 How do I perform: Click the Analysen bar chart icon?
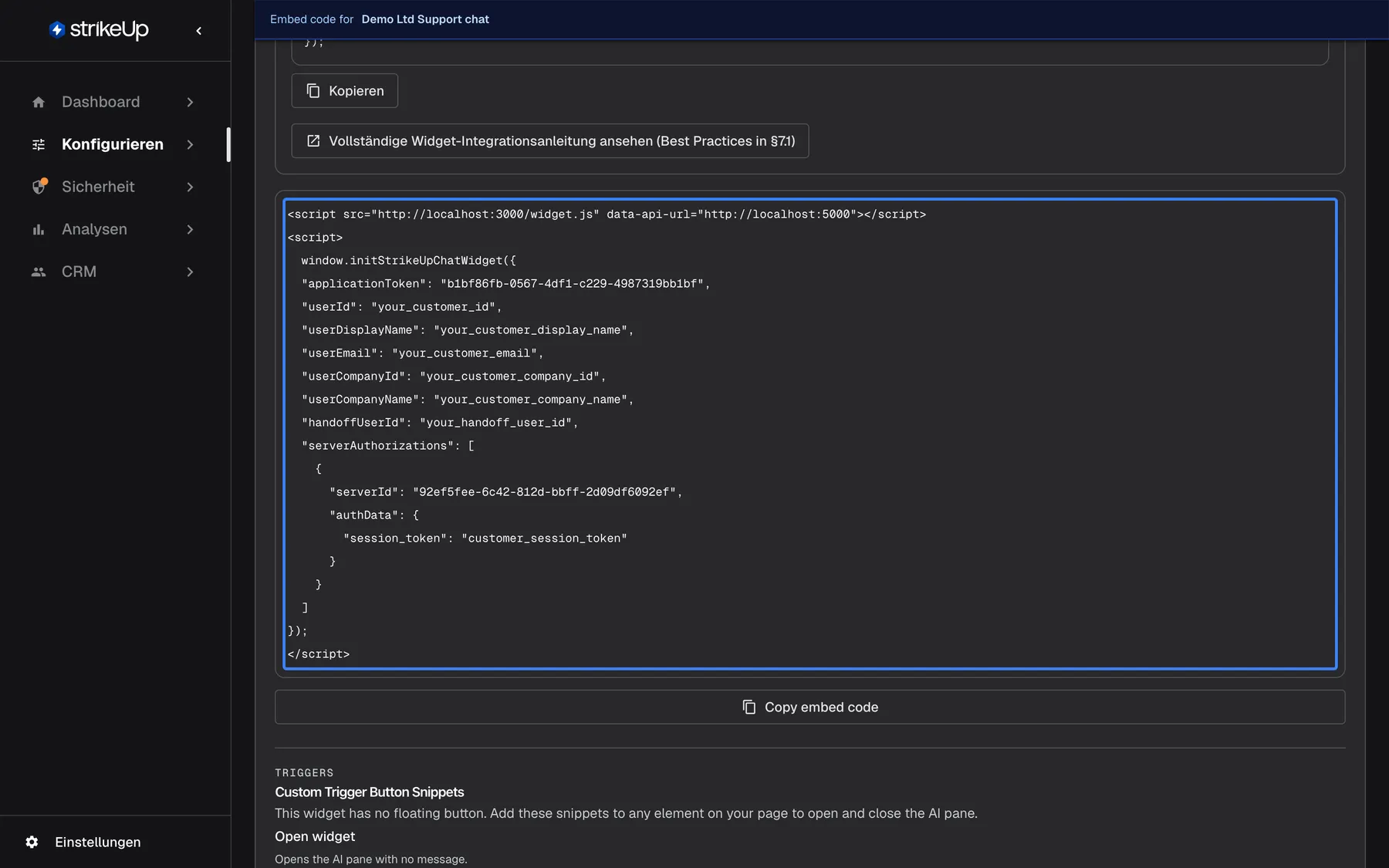[39, 229]
